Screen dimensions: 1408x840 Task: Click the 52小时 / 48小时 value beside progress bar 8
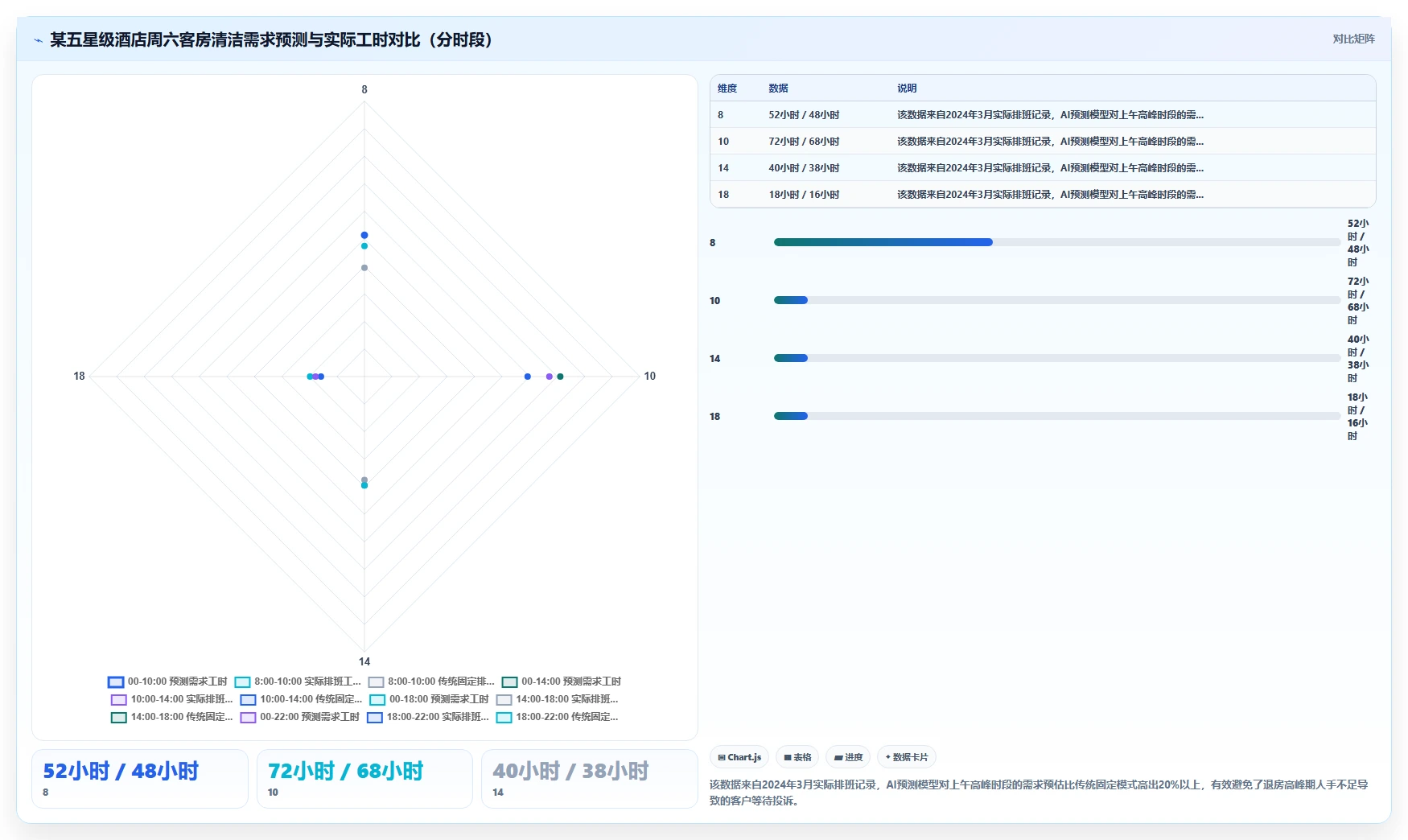(1358, 243)
